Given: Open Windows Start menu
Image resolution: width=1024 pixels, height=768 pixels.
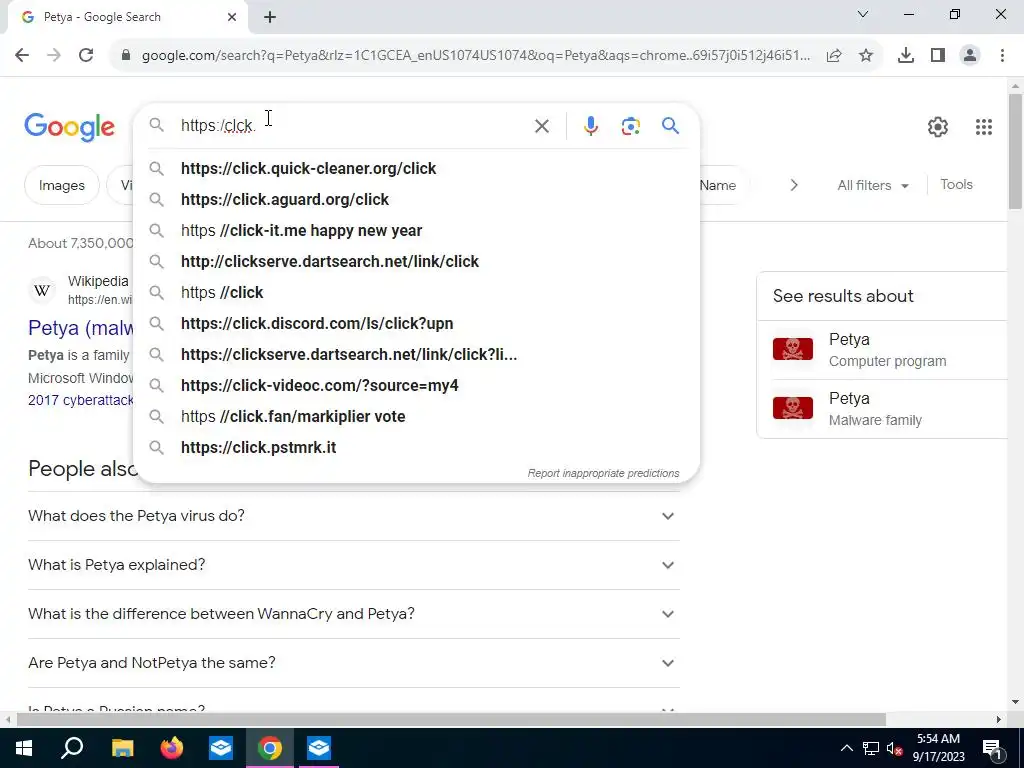Looking at the screenshot, I should click(x=24, y=748).
